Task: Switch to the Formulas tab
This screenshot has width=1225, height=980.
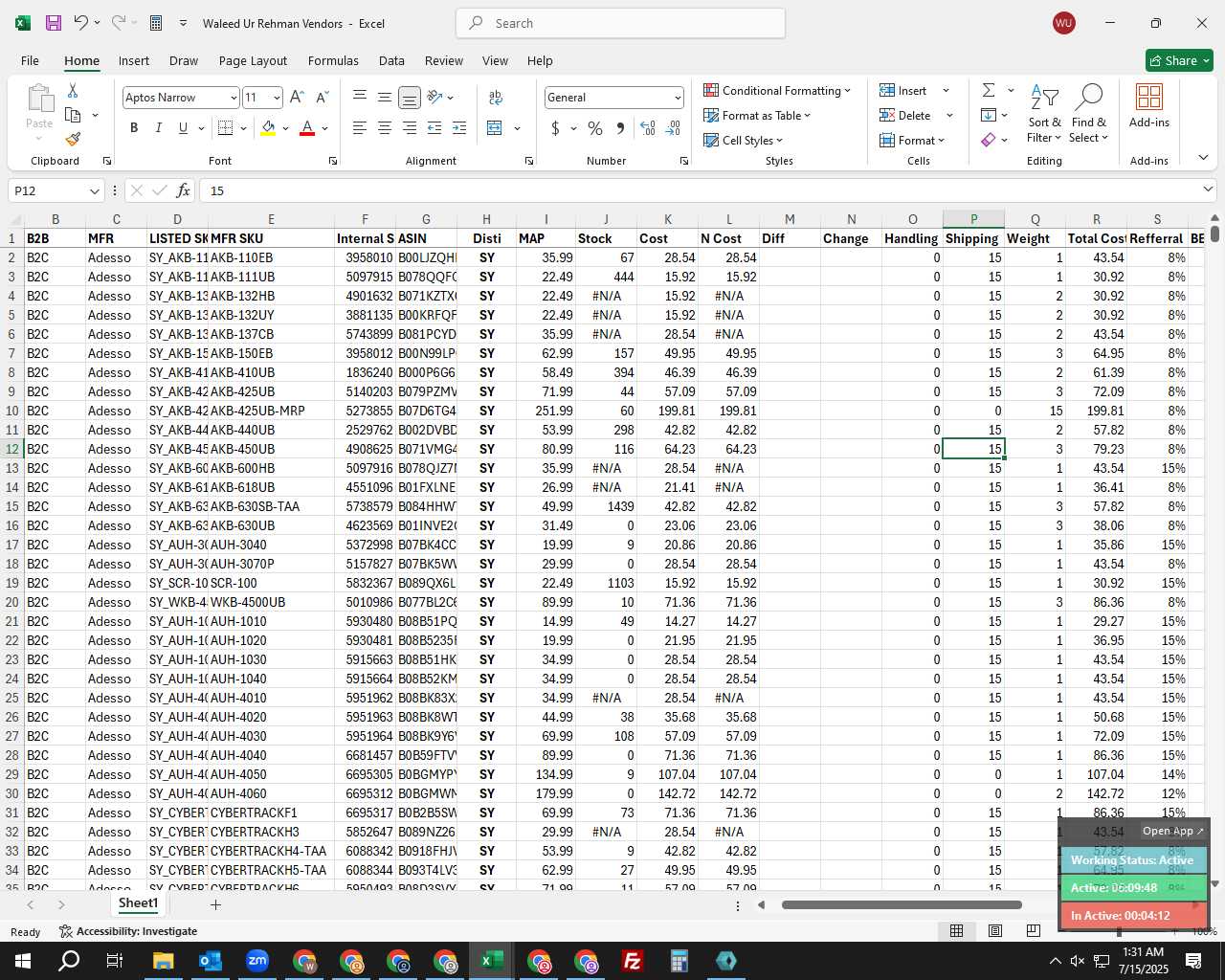Action: click(x=333, y=60)
